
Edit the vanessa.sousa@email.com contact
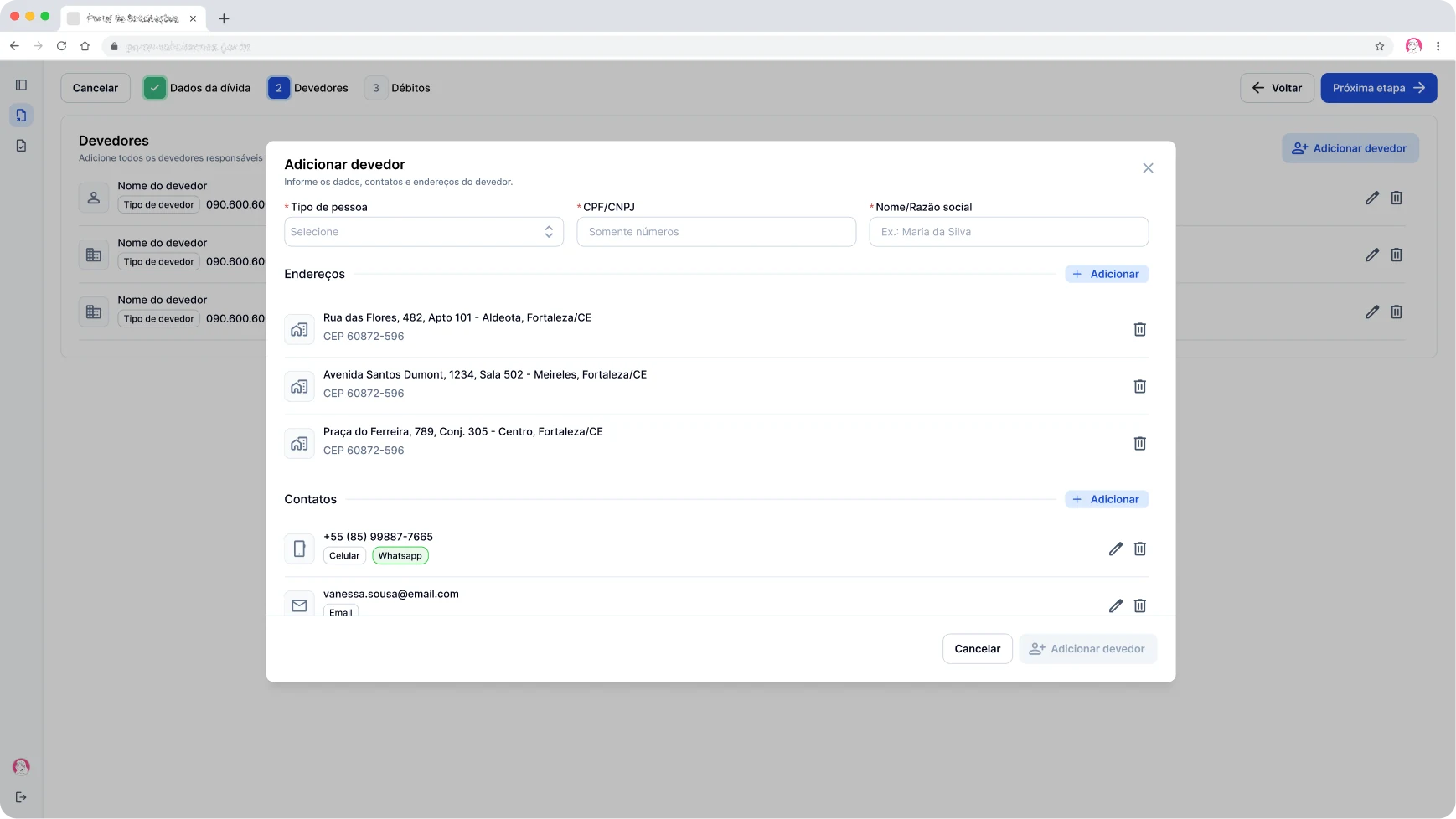click(x=1115, y=605)
